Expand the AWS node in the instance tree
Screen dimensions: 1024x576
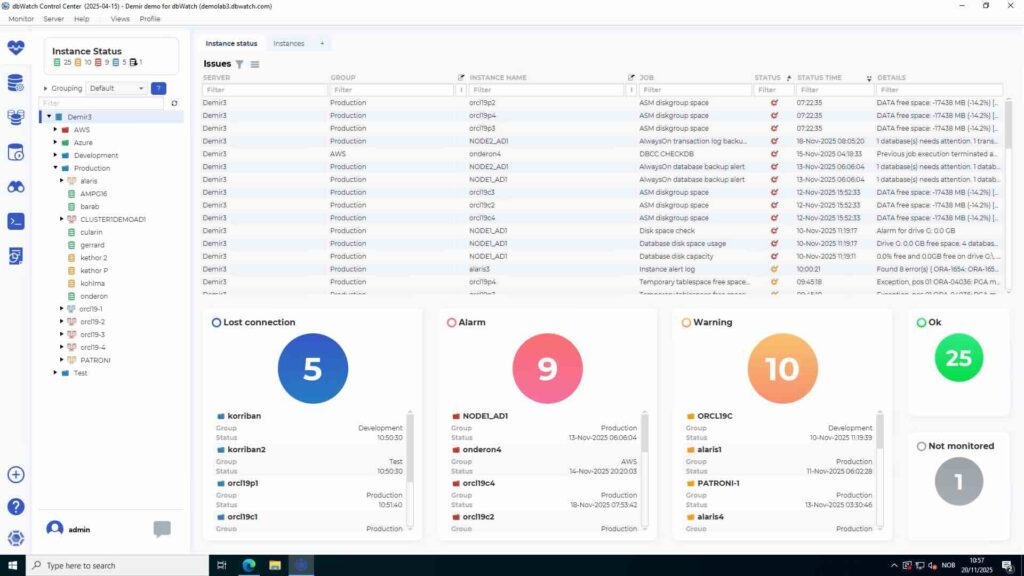57,128
